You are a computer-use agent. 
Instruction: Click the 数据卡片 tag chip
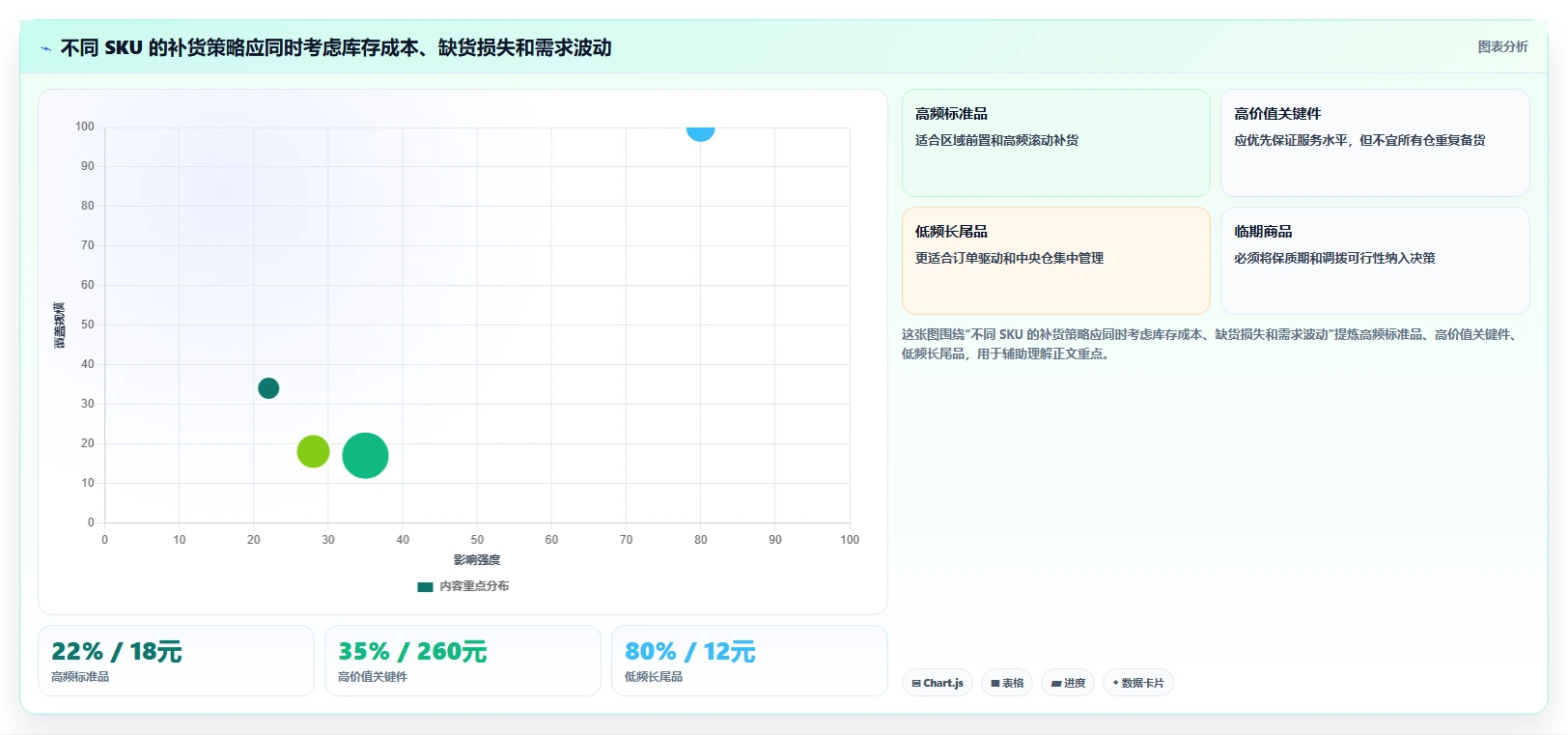click(x=1138, y=683)
